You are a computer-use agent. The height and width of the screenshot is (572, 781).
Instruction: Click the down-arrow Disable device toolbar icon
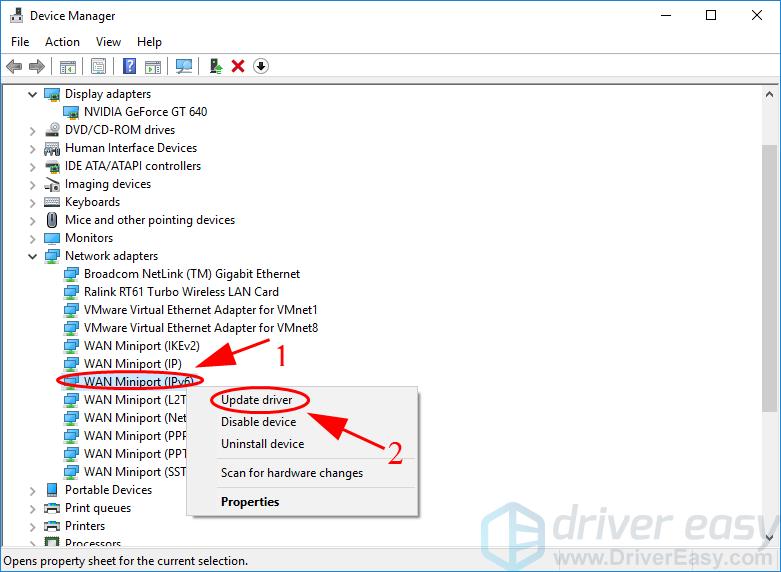coord(261,67)
